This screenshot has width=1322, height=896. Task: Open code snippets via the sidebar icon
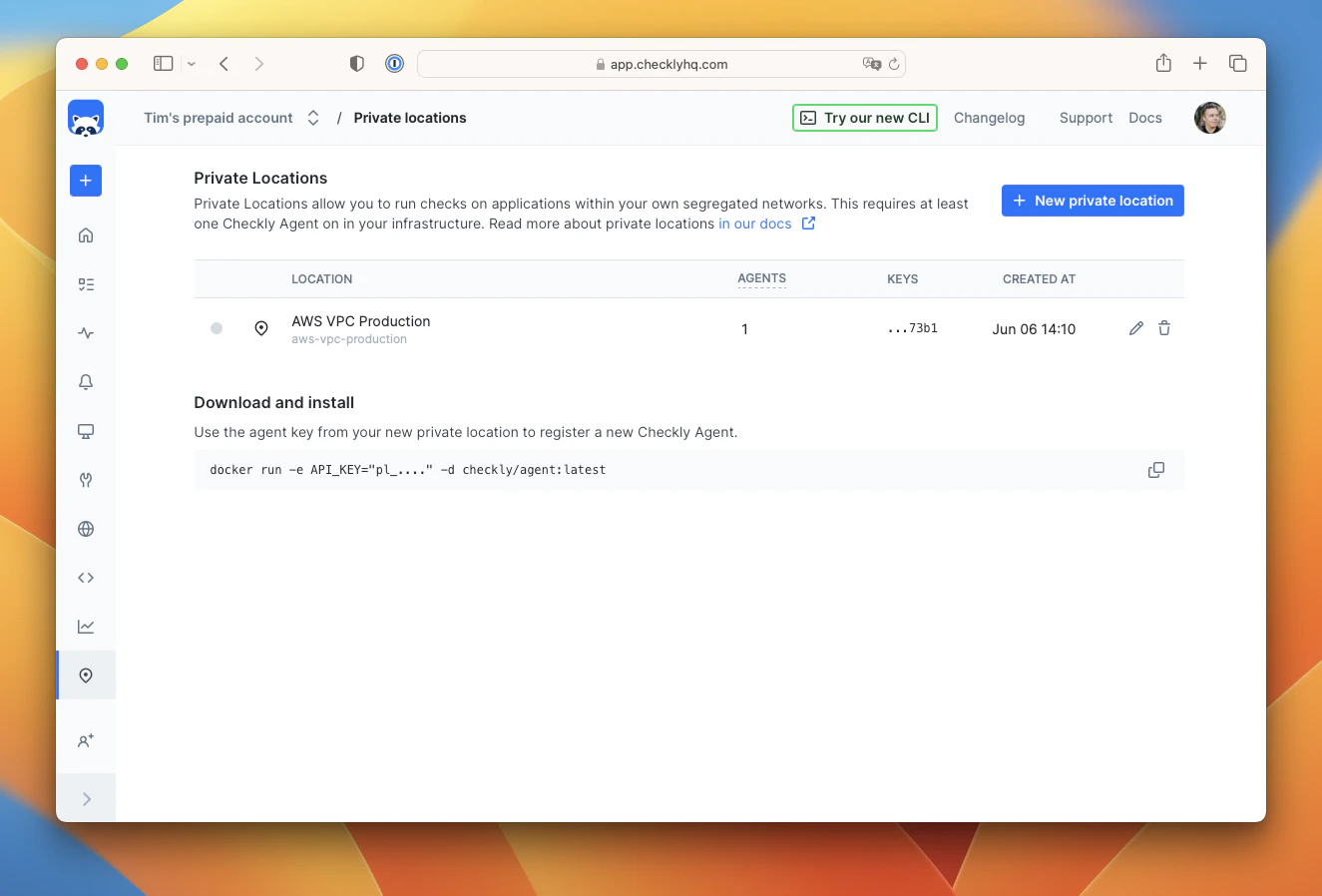pos(85,577)
